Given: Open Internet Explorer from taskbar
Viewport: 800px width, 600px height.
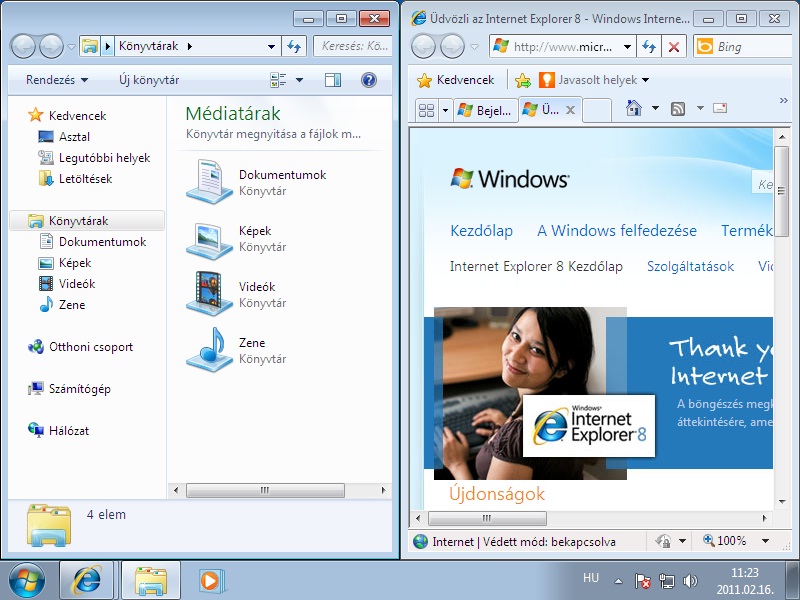Looking at the screenshot, I should point(86,581).
